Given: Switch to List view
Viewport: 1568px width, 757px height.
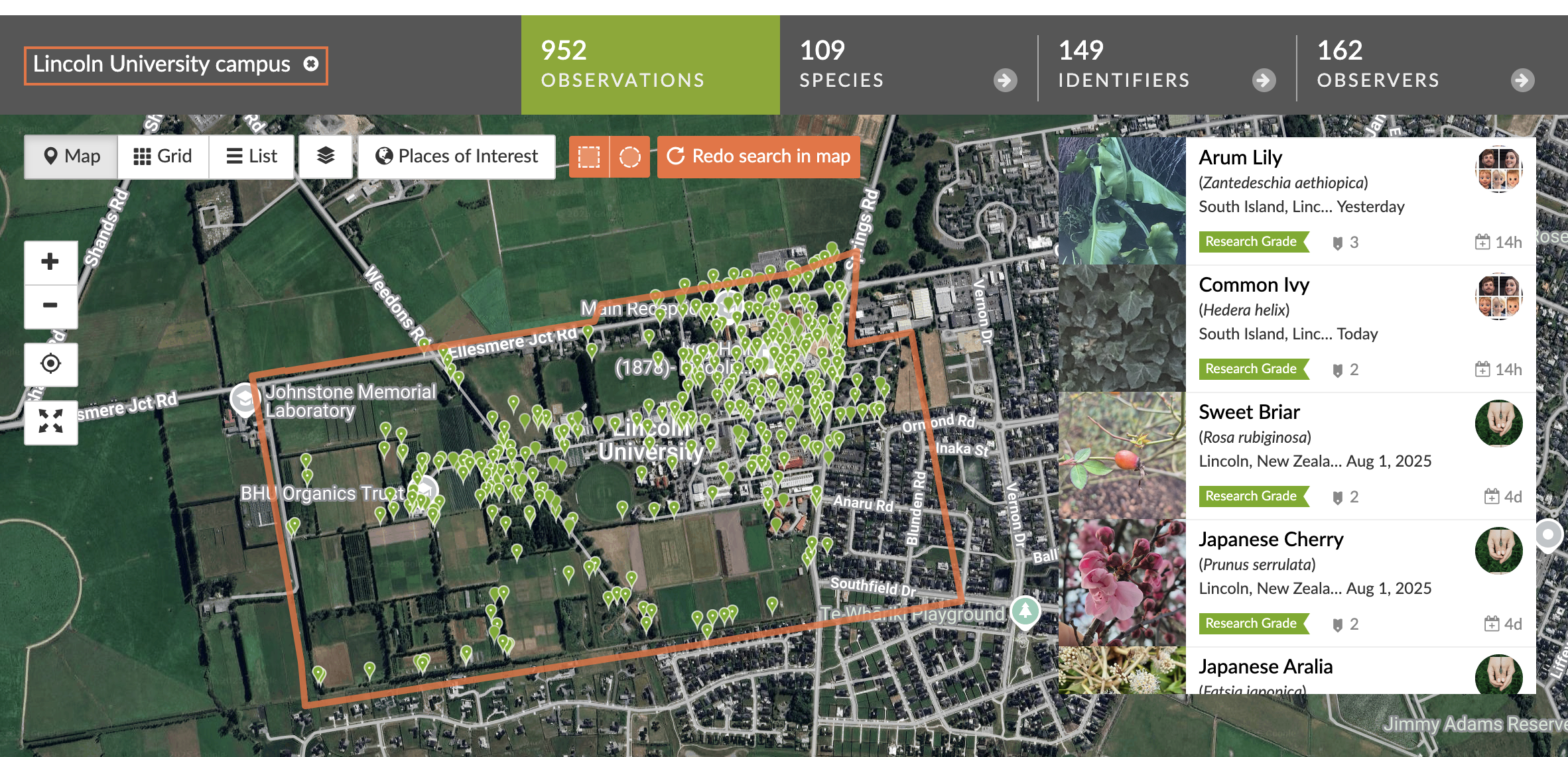Looking at the screenshot, I should point(251,156).
